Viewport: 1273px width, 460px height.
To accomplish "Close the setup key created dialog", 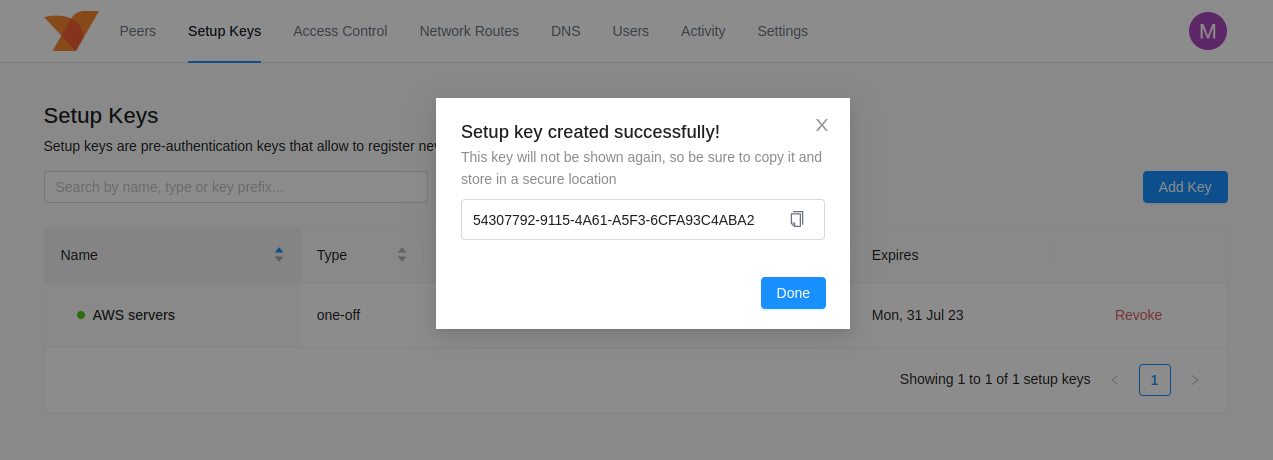I will click(x=822, y=125).
